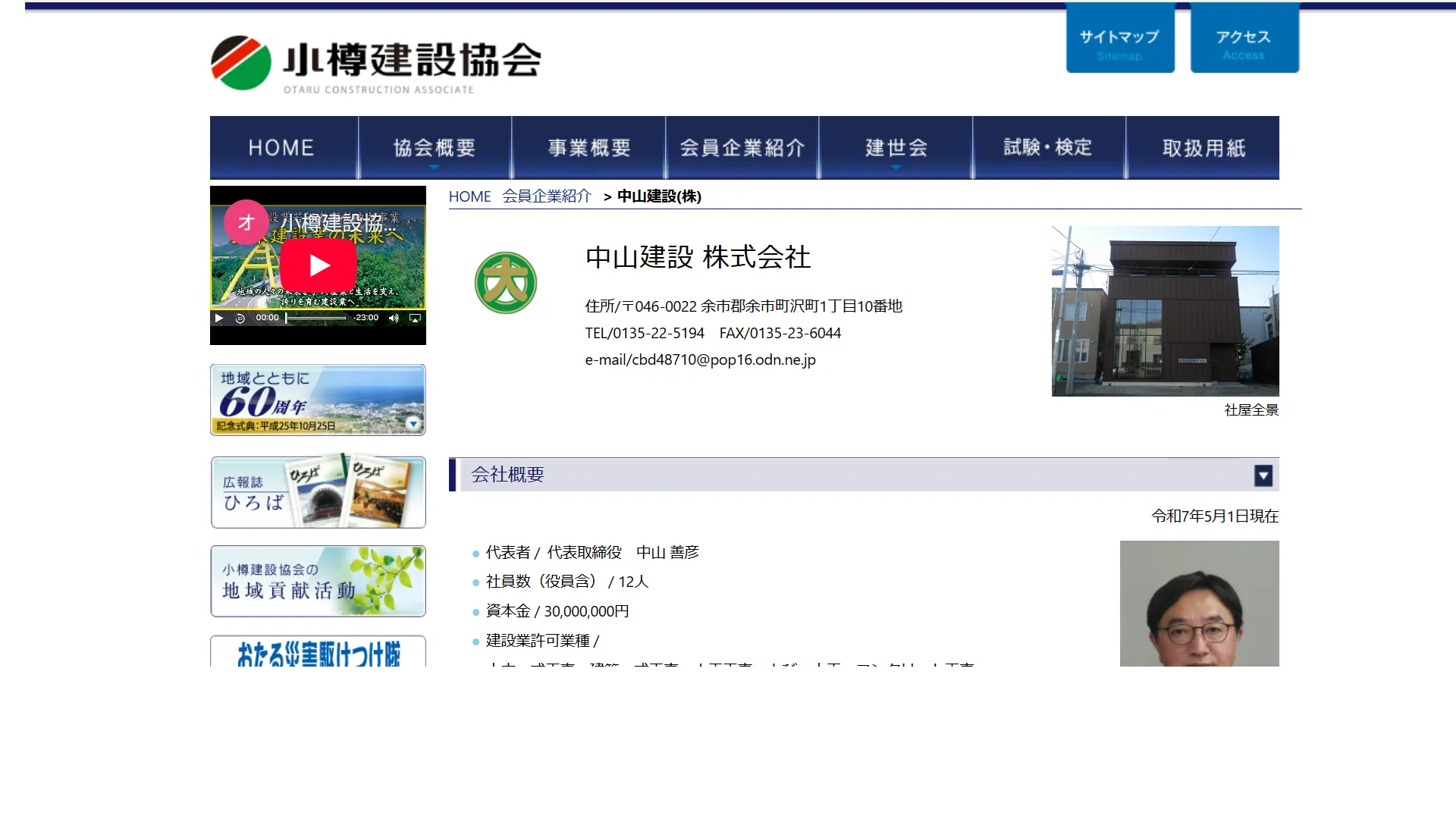
Task: Open the 事業概要 menu item
Action: point(589,148)
